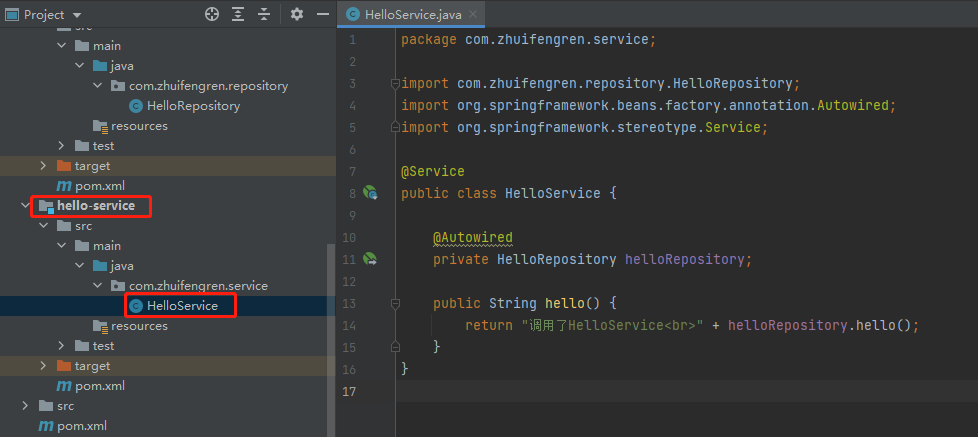Click the Select Opened File locate icon
Viewport: 978px width, 437px height.
tap(211, 15)
